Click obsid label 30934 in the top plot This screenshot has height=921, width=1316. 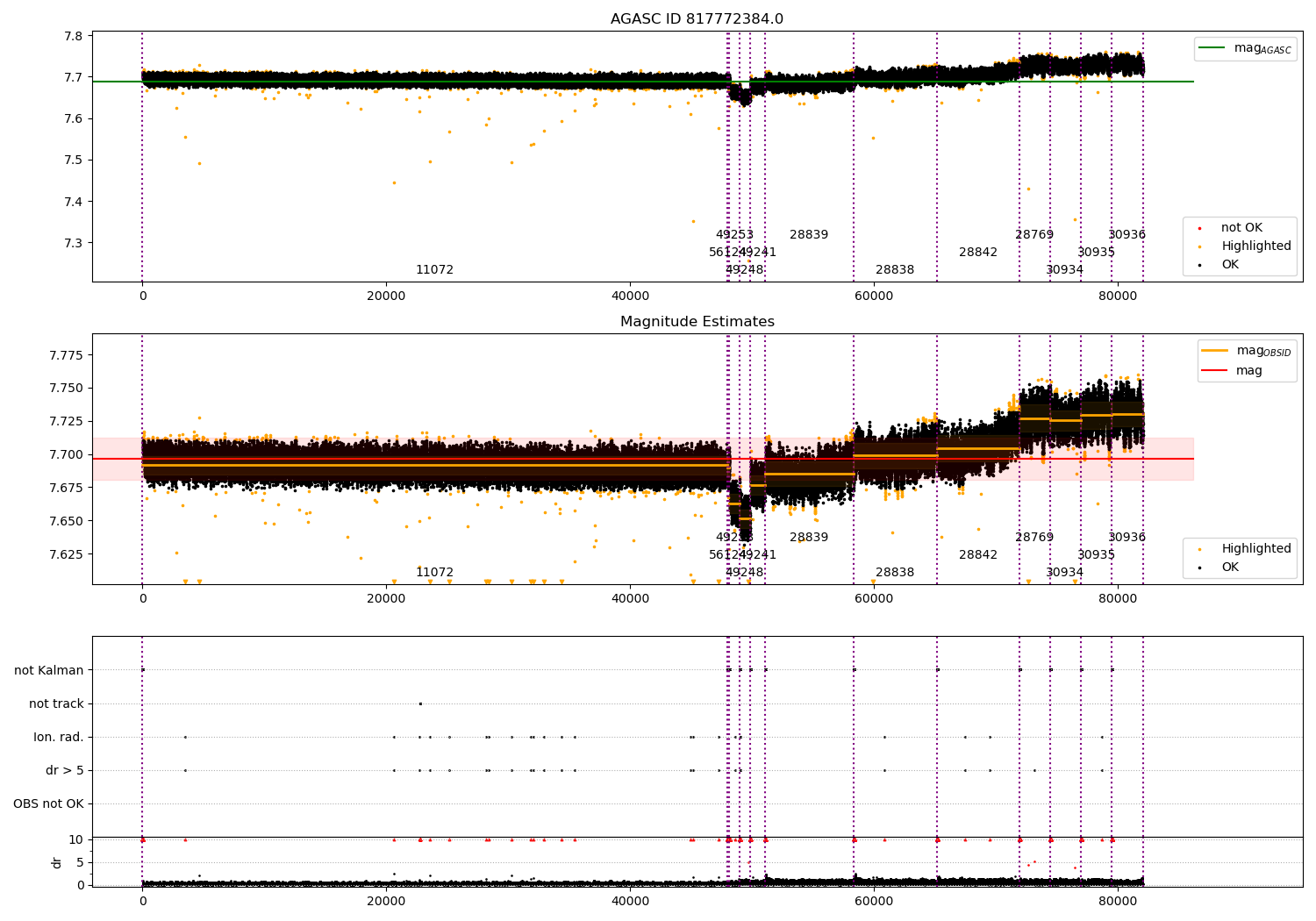[x=1064, y=270]
